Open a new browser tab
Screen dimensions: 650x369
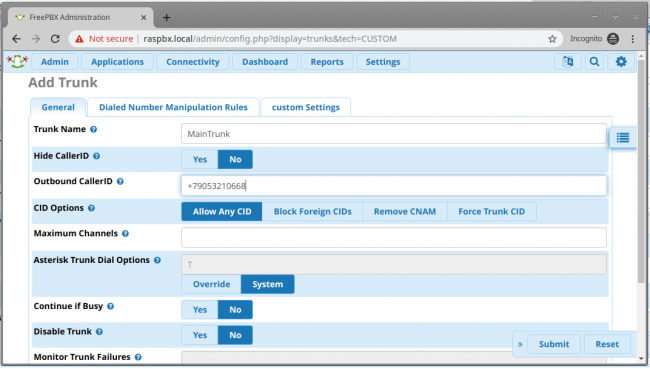[x=167, y=17]
